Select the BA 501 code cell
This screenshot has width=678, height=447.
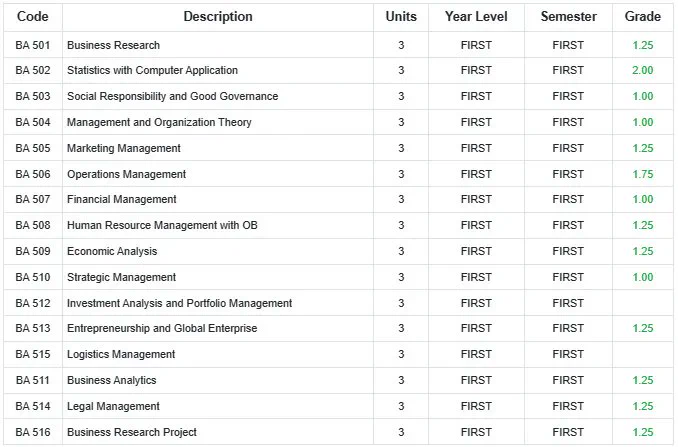click(32, 45)
